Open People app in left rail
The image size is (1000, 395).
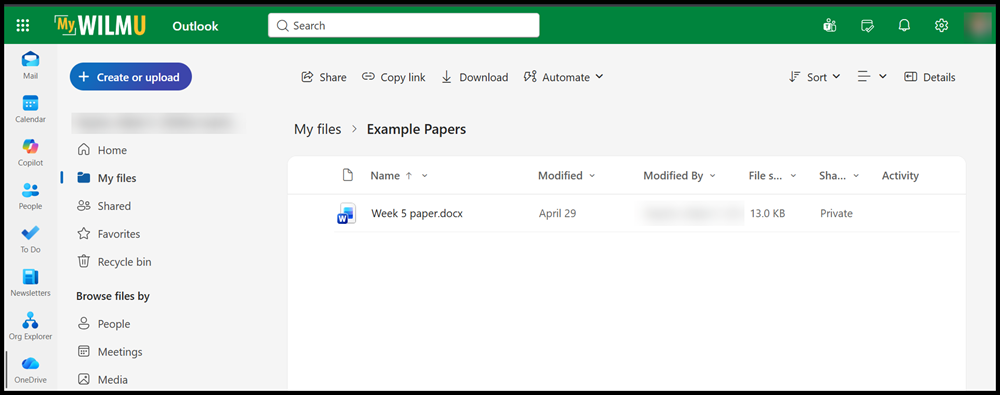point(30,196)
